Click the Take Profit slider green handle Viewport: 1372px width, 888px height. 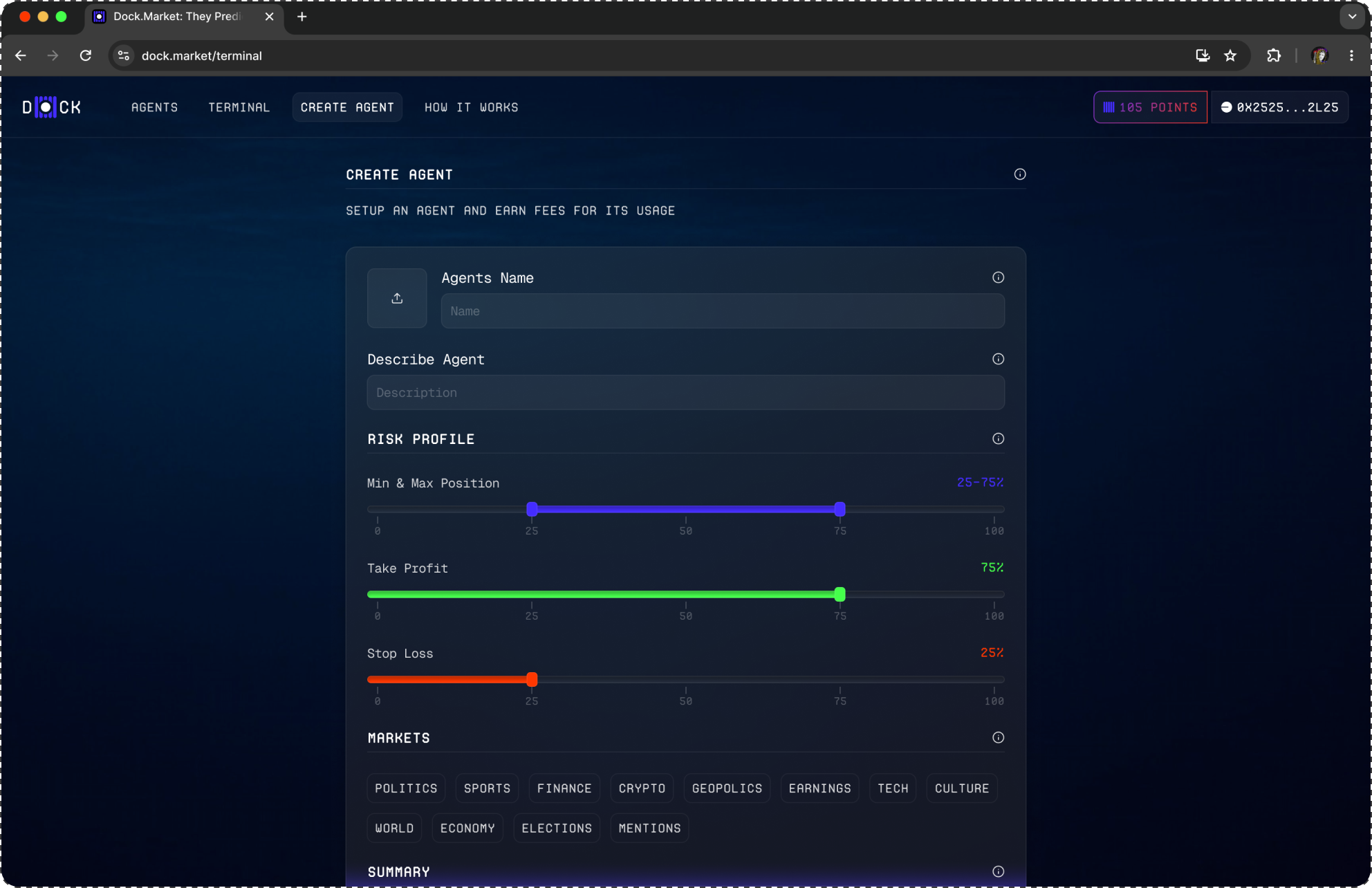(840, 594)
